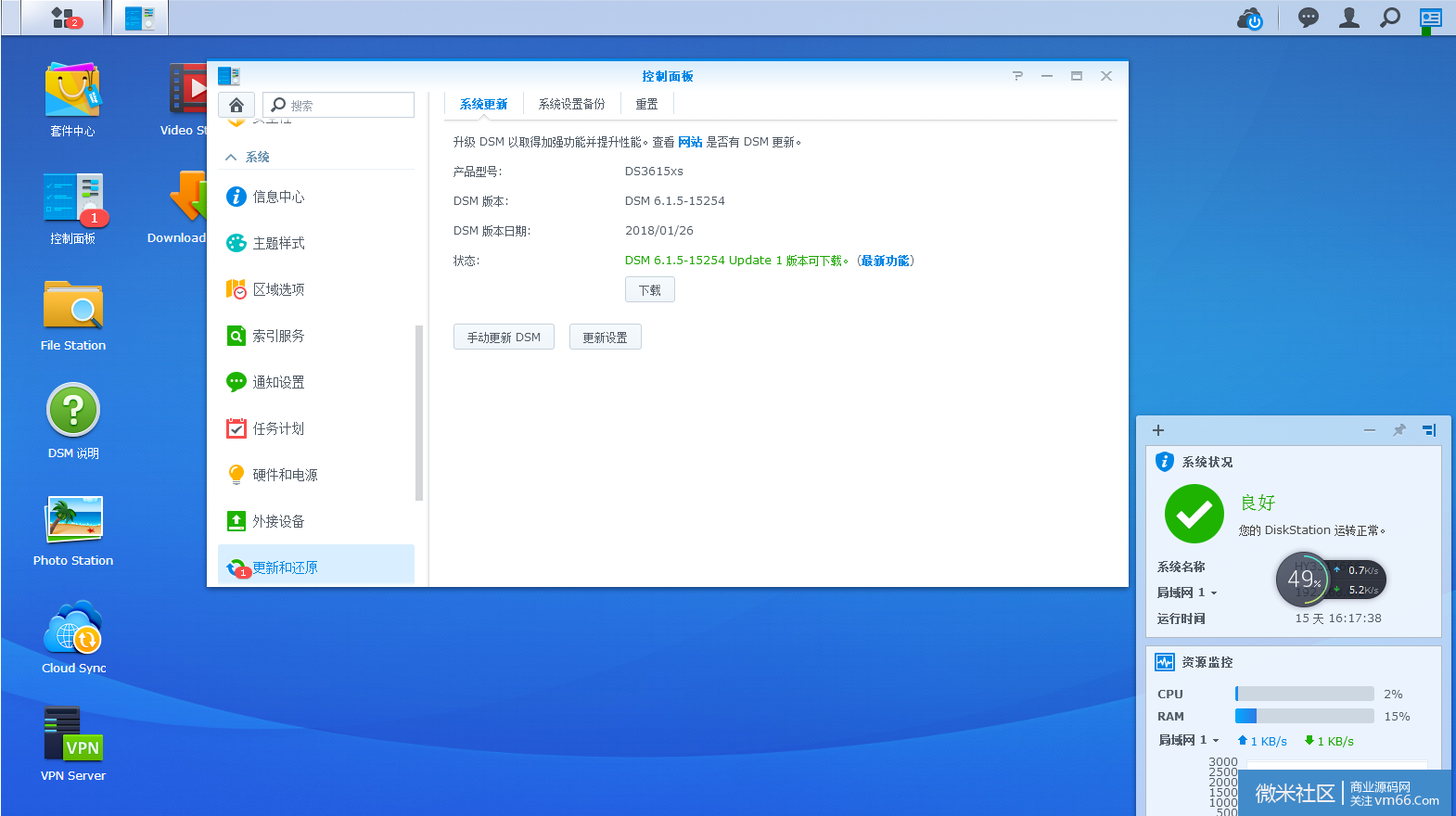Click date value 2018/01/26
The image size is (1456, 816).
tap(659, 231)
